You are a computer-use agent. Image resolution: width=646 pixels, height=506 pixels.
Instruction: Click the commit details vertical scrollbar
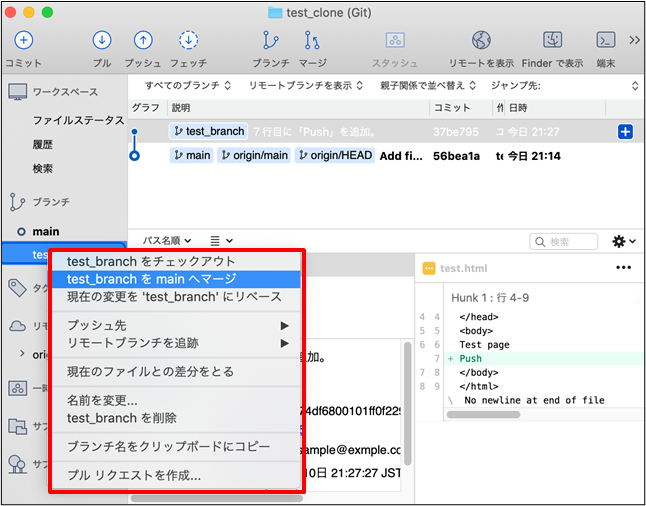[407, 403]
